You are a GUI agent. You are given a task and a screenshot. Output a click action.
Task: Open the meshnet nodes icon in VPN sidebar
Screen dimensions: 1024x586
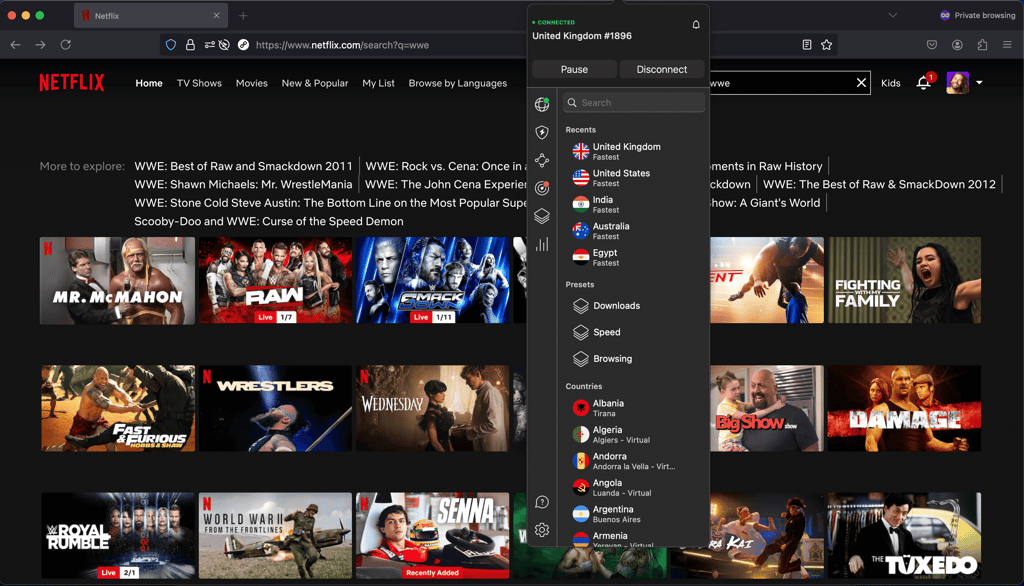coord(542,160)
